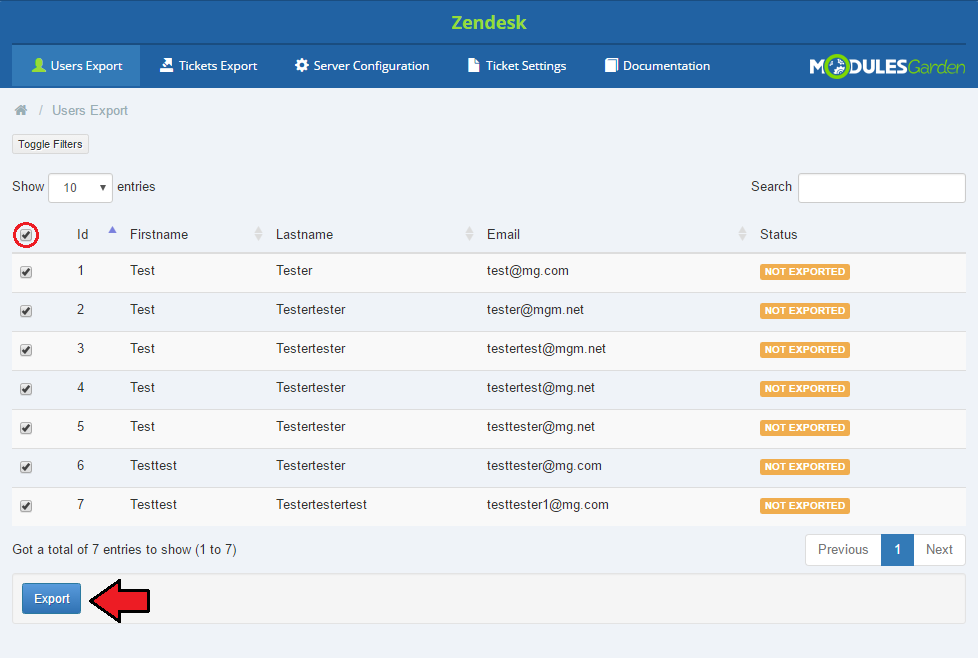The width and height of the screenshot is (978, 658).
Task: Click the blue Export button
Action: (52, 599)
